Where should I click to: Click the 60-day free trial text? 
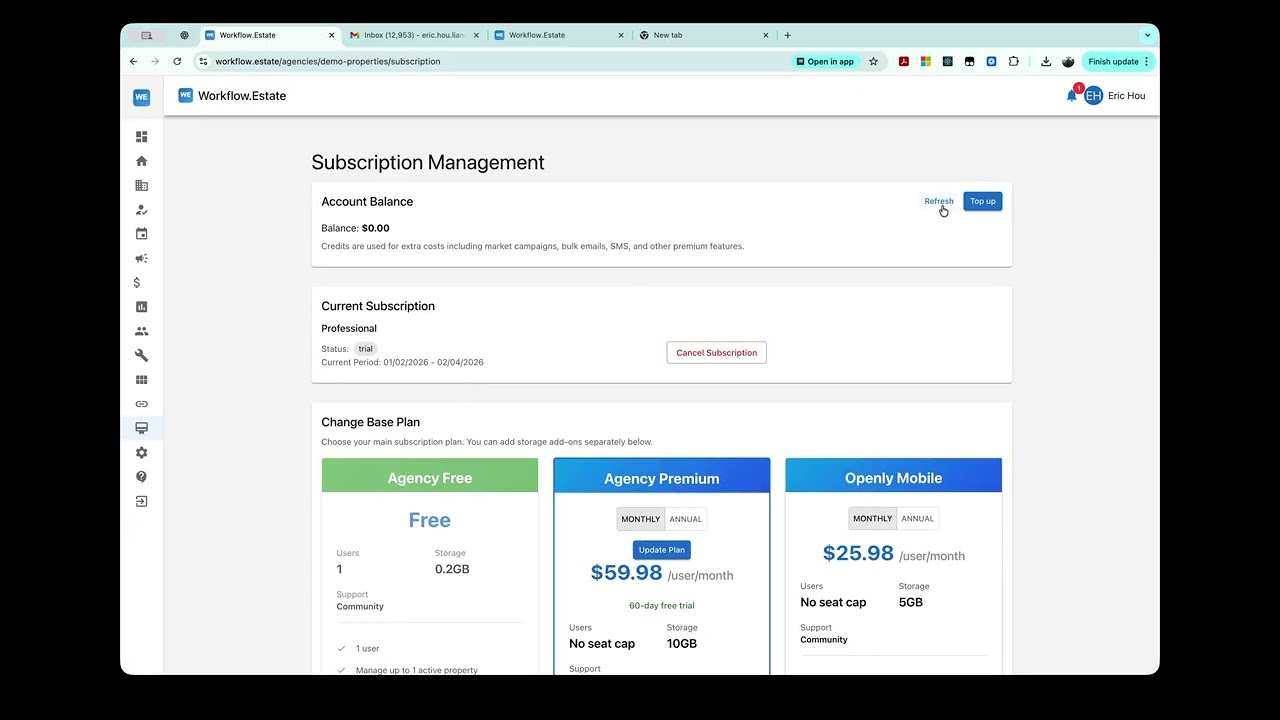pos(662,606)
